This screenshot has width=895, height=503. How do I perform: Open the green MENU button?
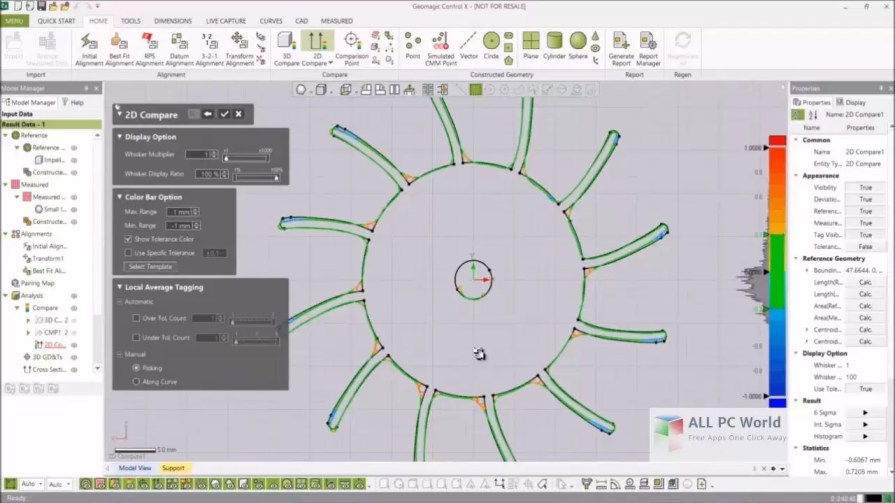tap(14, 21)
